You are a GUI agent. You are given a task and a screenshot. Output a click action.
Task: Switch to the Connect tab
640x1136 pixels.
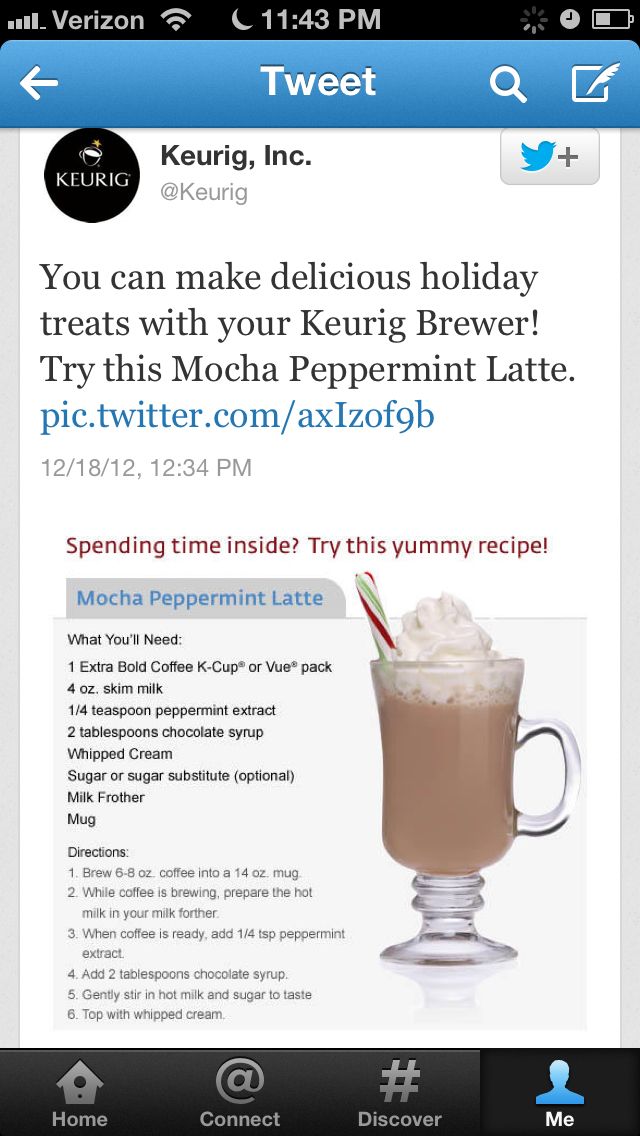pos(240,1092)
